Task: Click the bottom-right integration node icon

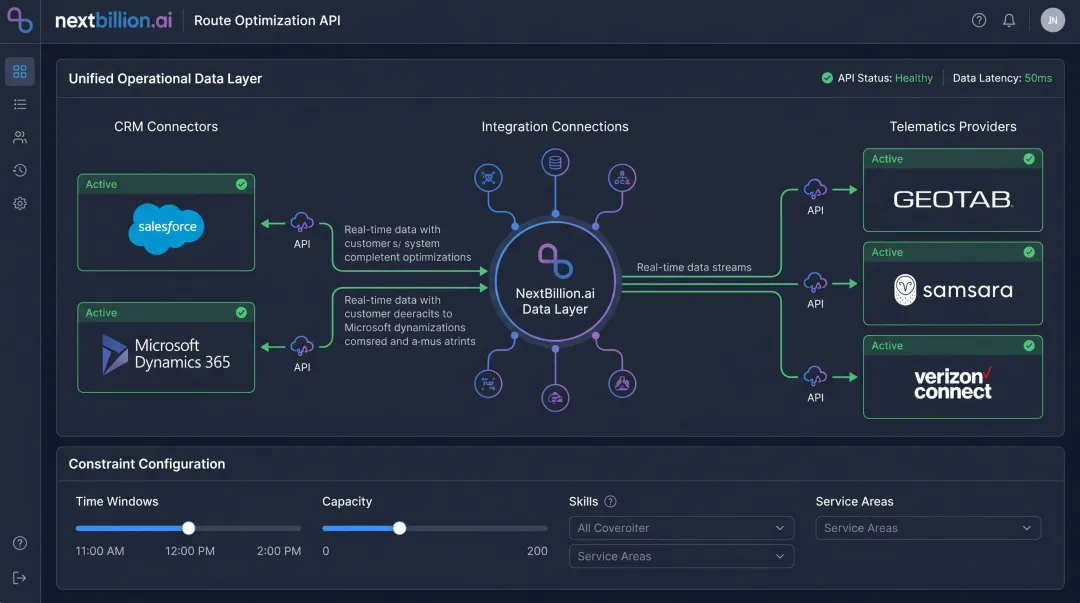Action: click(622, 383)
